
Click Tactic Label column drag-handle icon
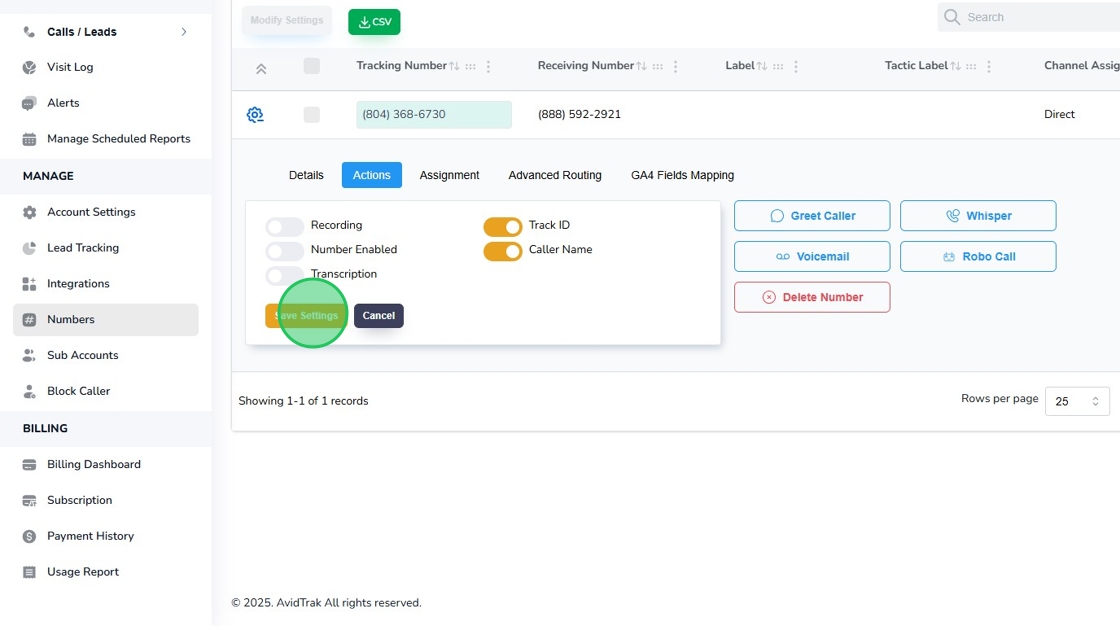coord(971,66)
